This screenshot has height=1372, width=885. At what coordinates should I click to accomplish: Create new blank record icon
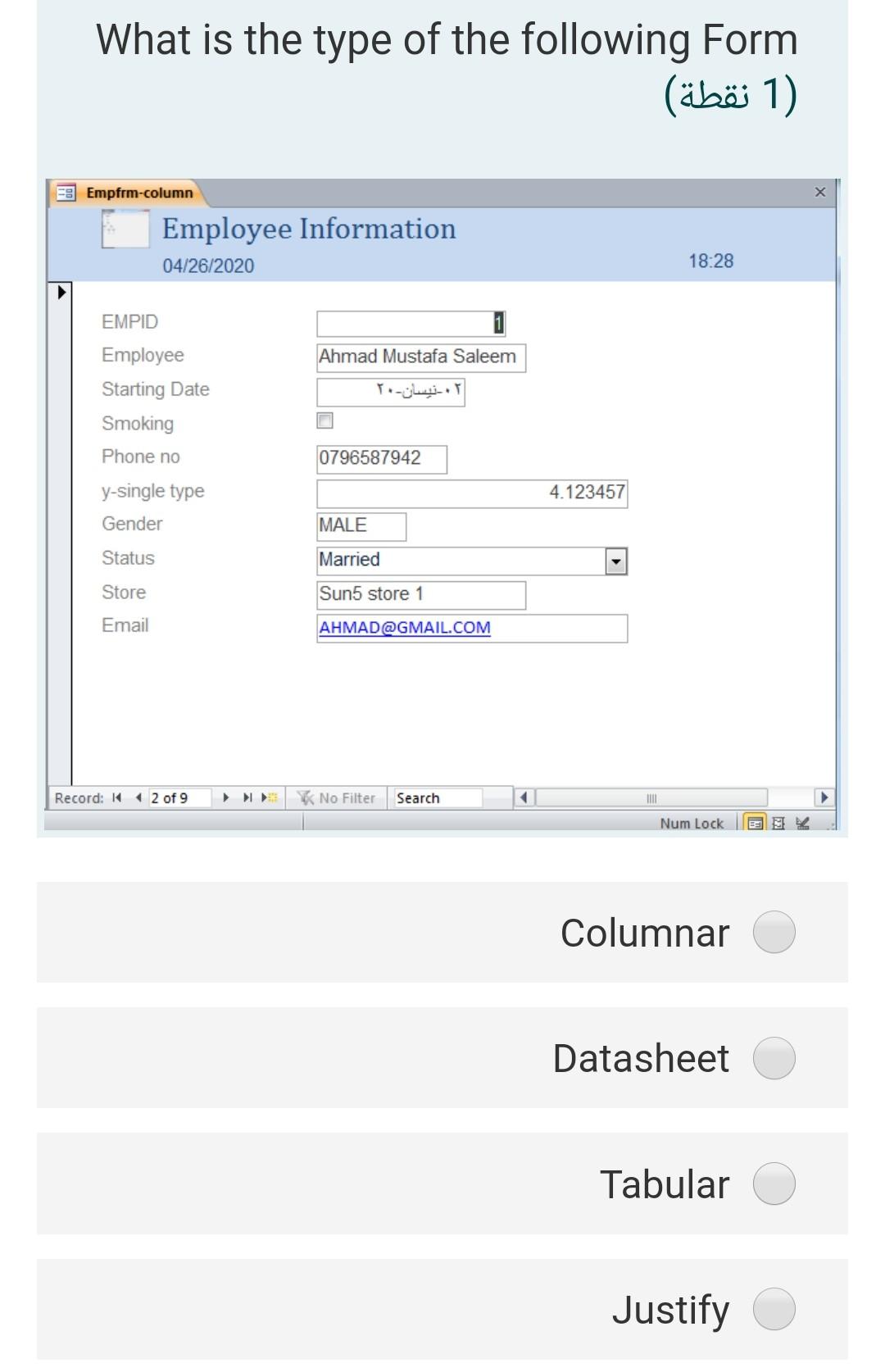coord(269,797)
